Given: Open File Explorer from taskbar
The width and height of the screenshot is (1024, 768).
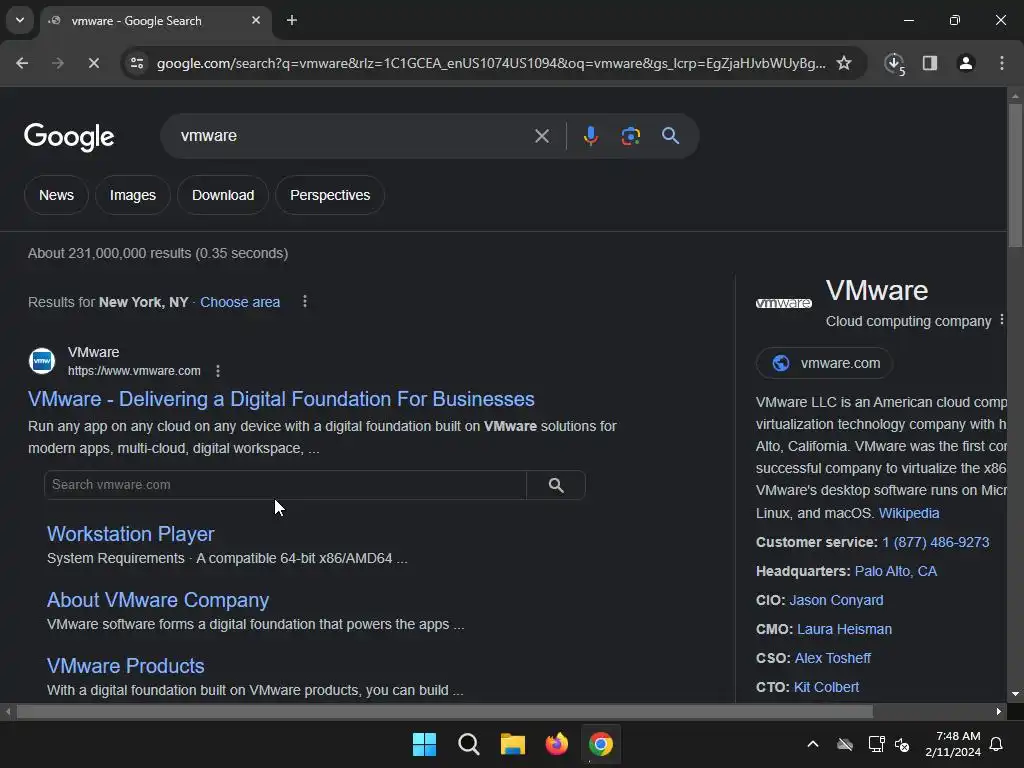Looking at the screenshot, I should click(x=513, y=744).
